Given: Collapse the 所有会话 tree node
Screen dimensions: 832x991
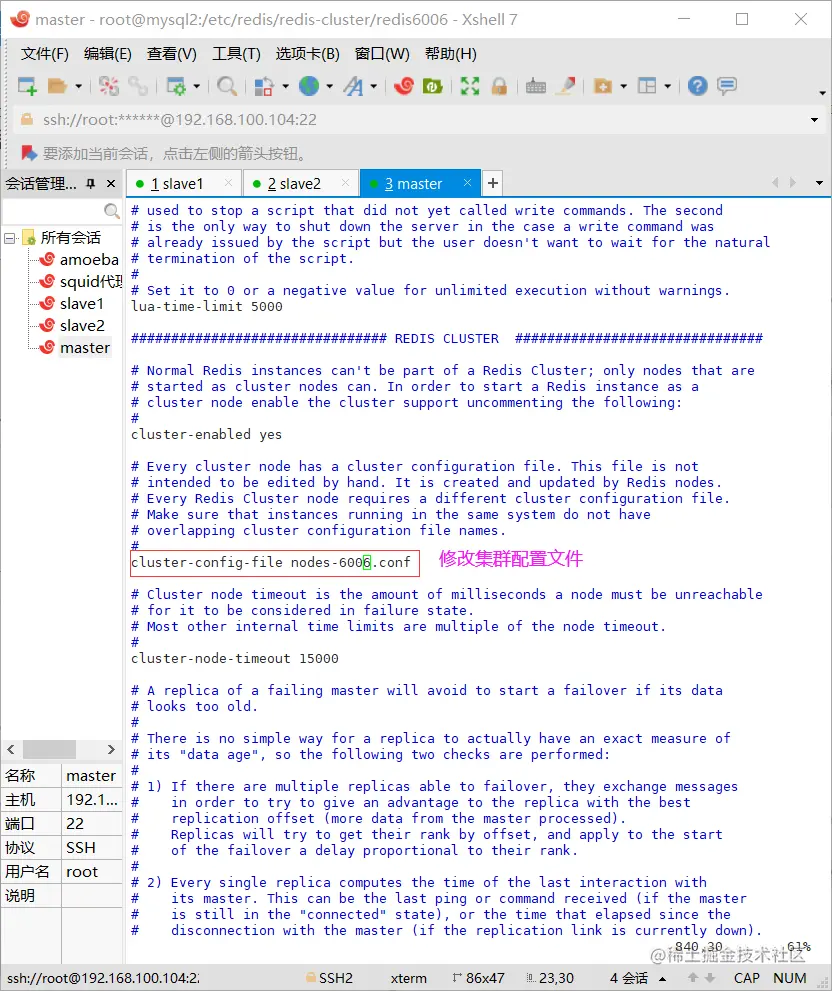Looking at the screenshot, I should point(9,238).
